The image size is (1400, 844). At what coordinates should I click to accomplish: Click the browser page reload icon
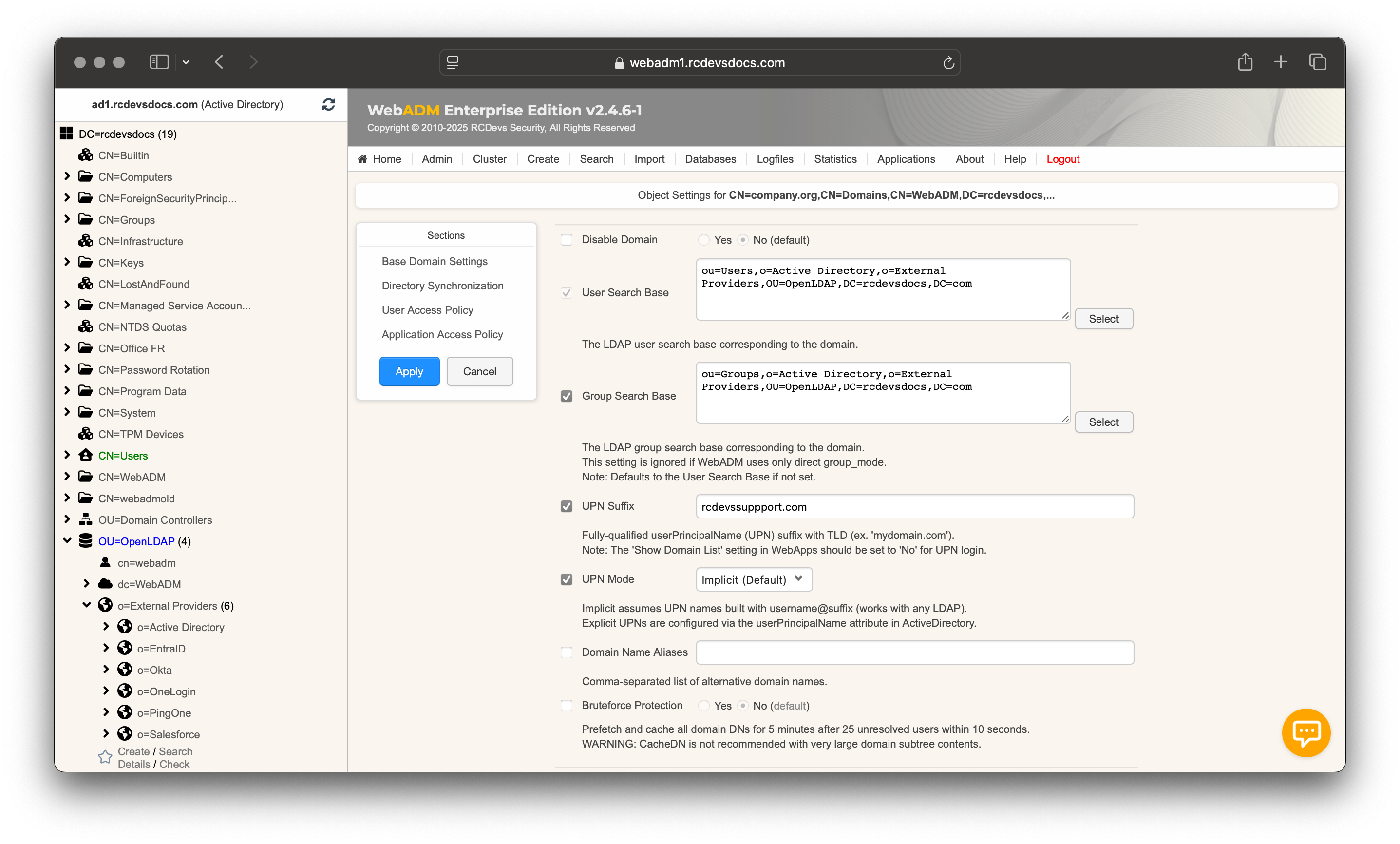(948, 62)
